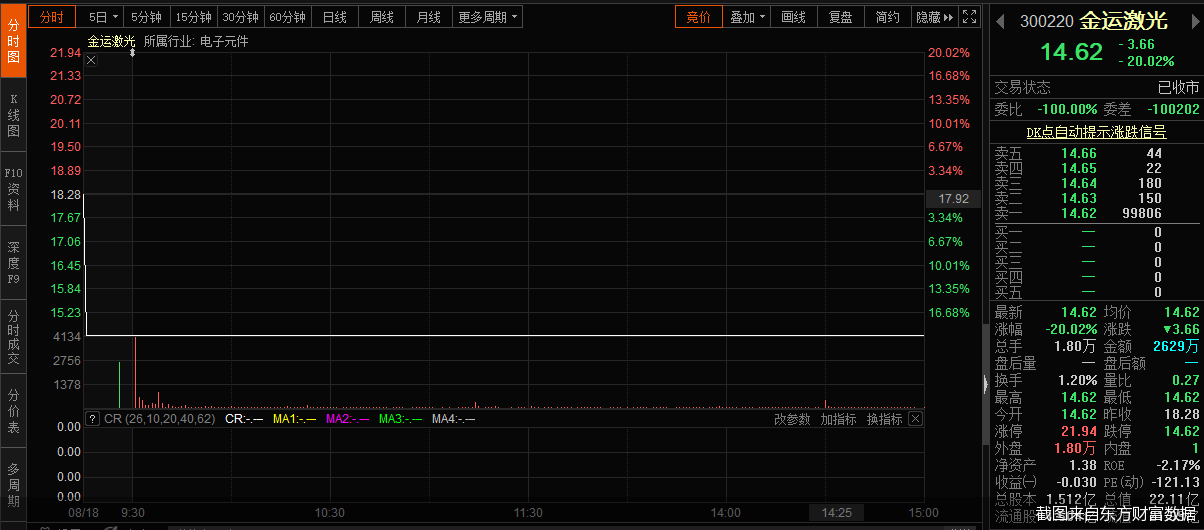Click the 卖五 row price 14.66
The width and height of the screenshot is (1204, 530).
[x=1079, y=153]
